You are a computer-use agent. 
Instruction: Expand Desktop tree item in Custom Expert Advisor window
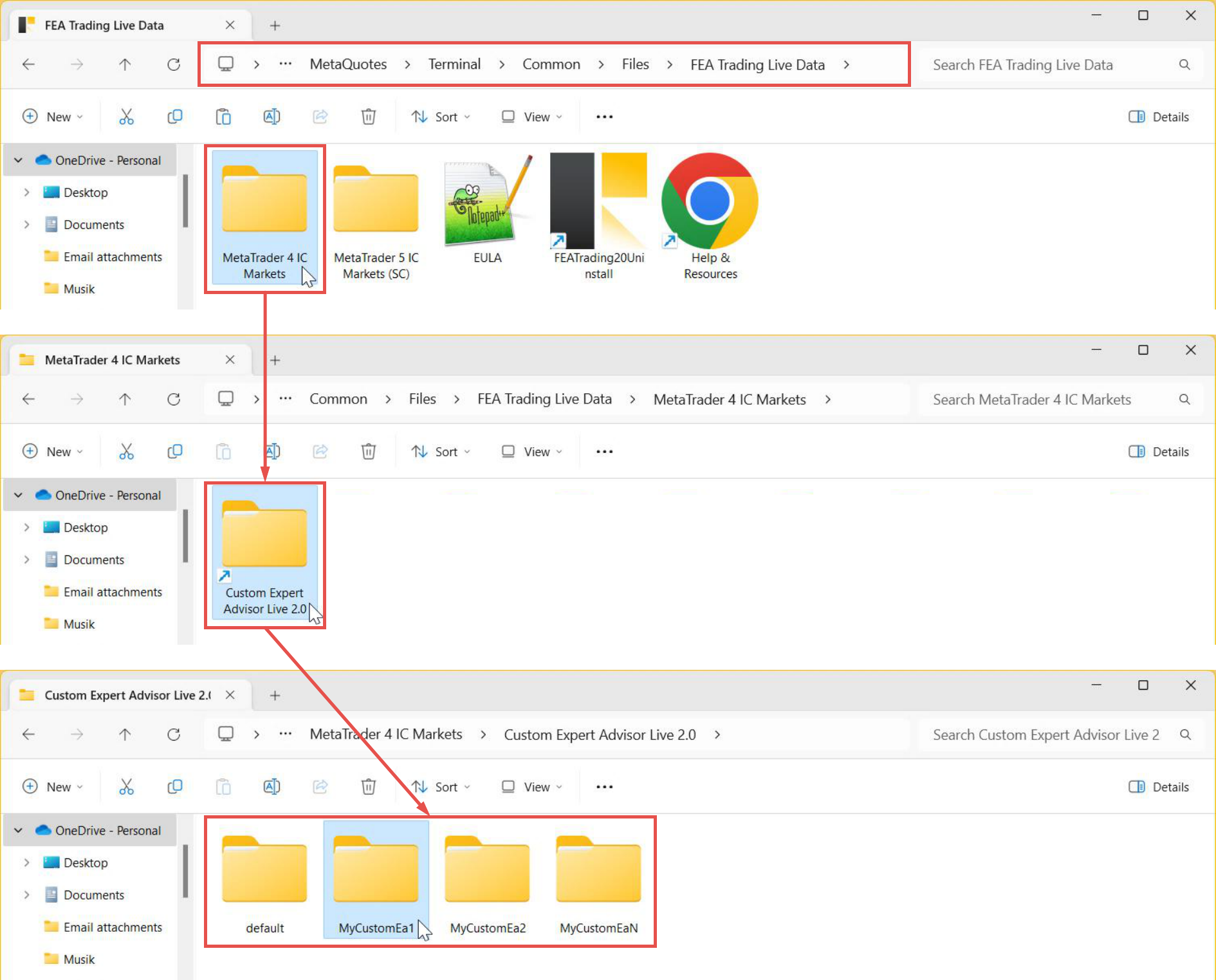point(26,863)
